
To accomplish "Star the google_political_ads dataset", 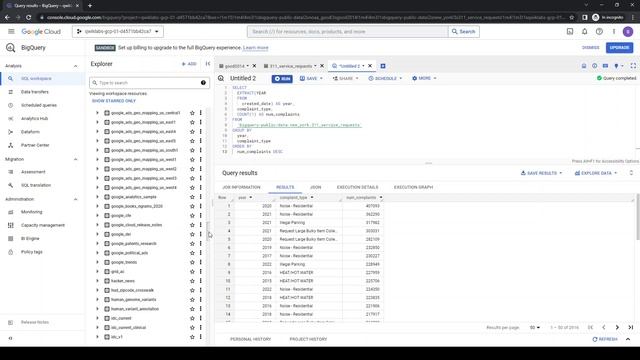I will pos(192,253).
